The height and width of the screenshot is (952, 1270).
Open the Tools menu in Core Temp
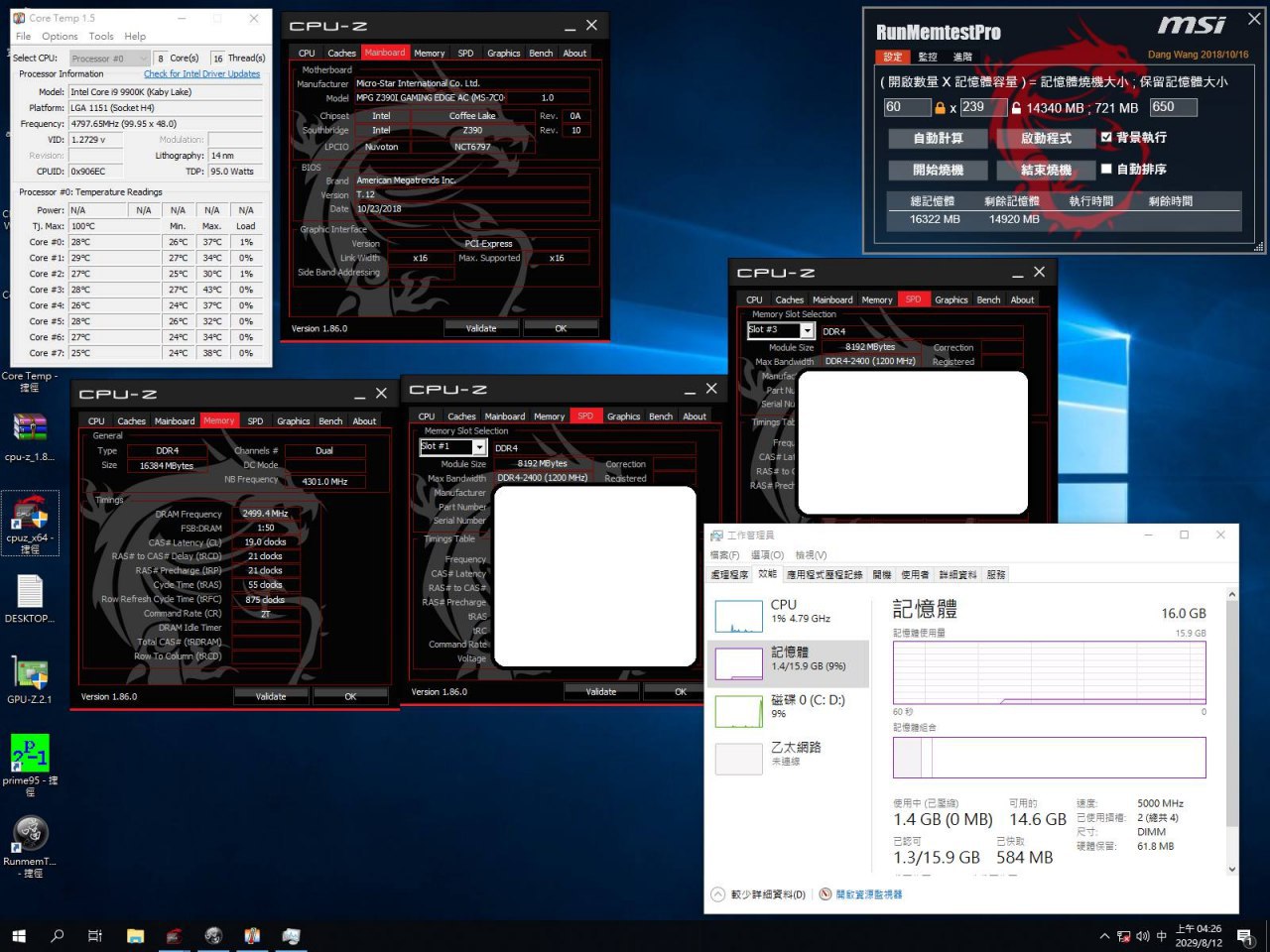(101, 36)
